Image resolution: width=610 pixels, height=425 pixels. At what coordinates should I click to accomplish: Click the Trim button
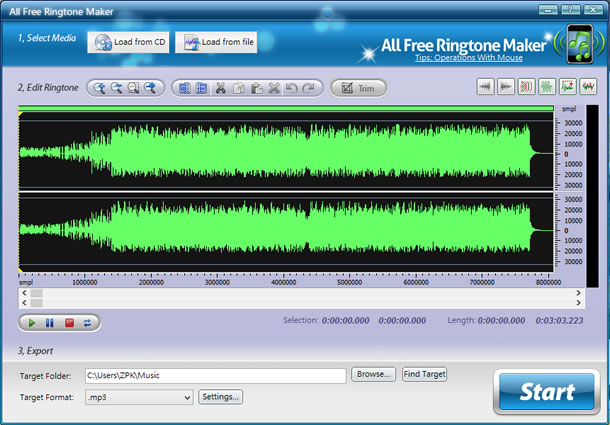(x=358, y=88)
